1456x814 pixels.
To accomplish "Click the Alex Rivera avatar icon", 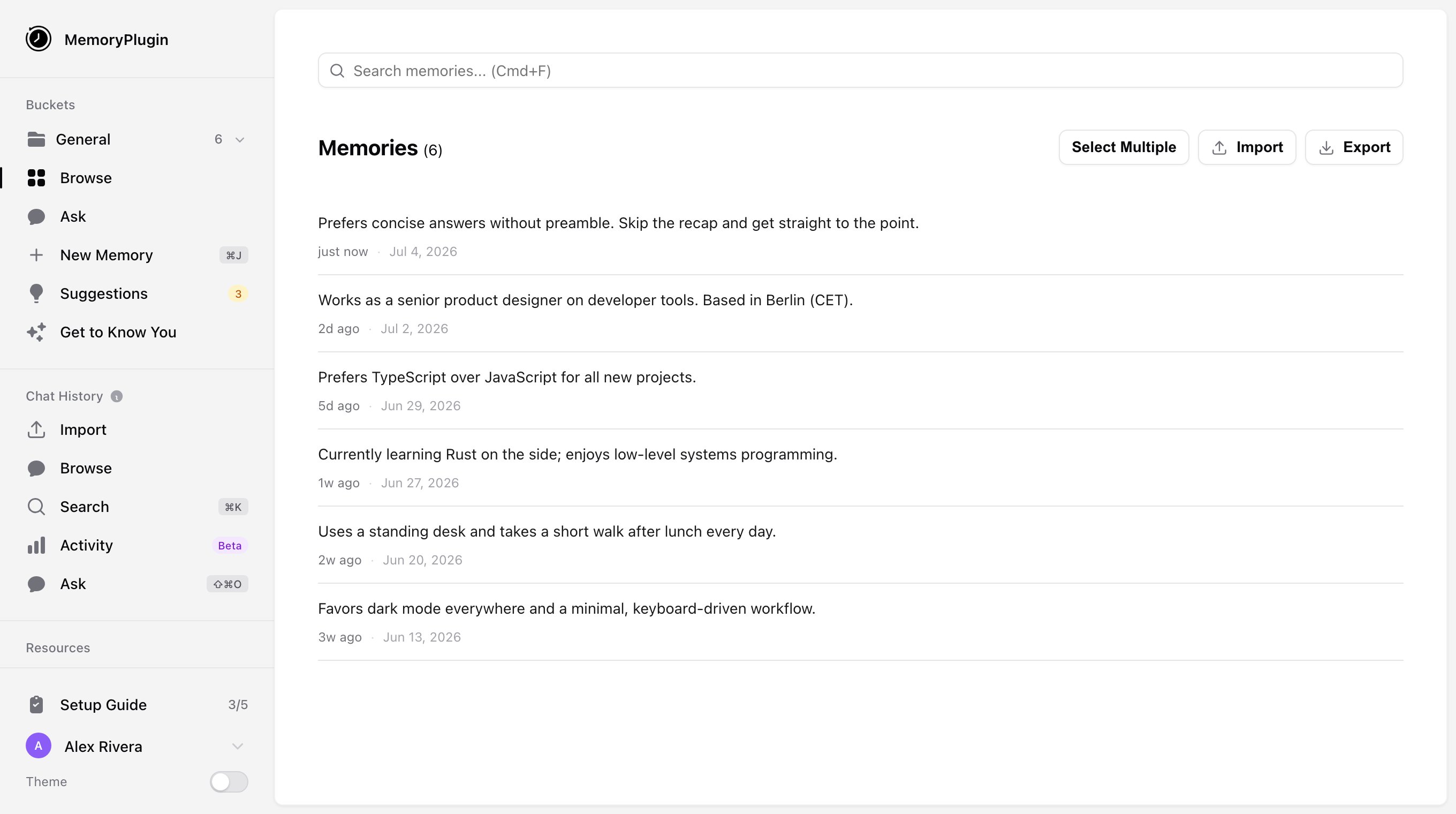I will 39,745.
